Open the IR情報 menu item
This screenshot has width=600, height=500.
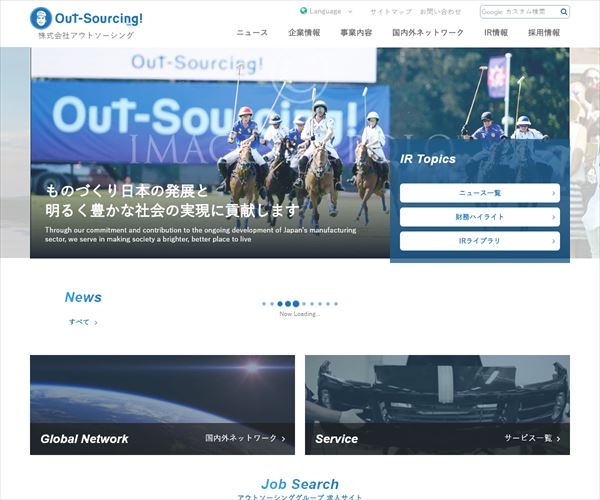click(496, 33)
